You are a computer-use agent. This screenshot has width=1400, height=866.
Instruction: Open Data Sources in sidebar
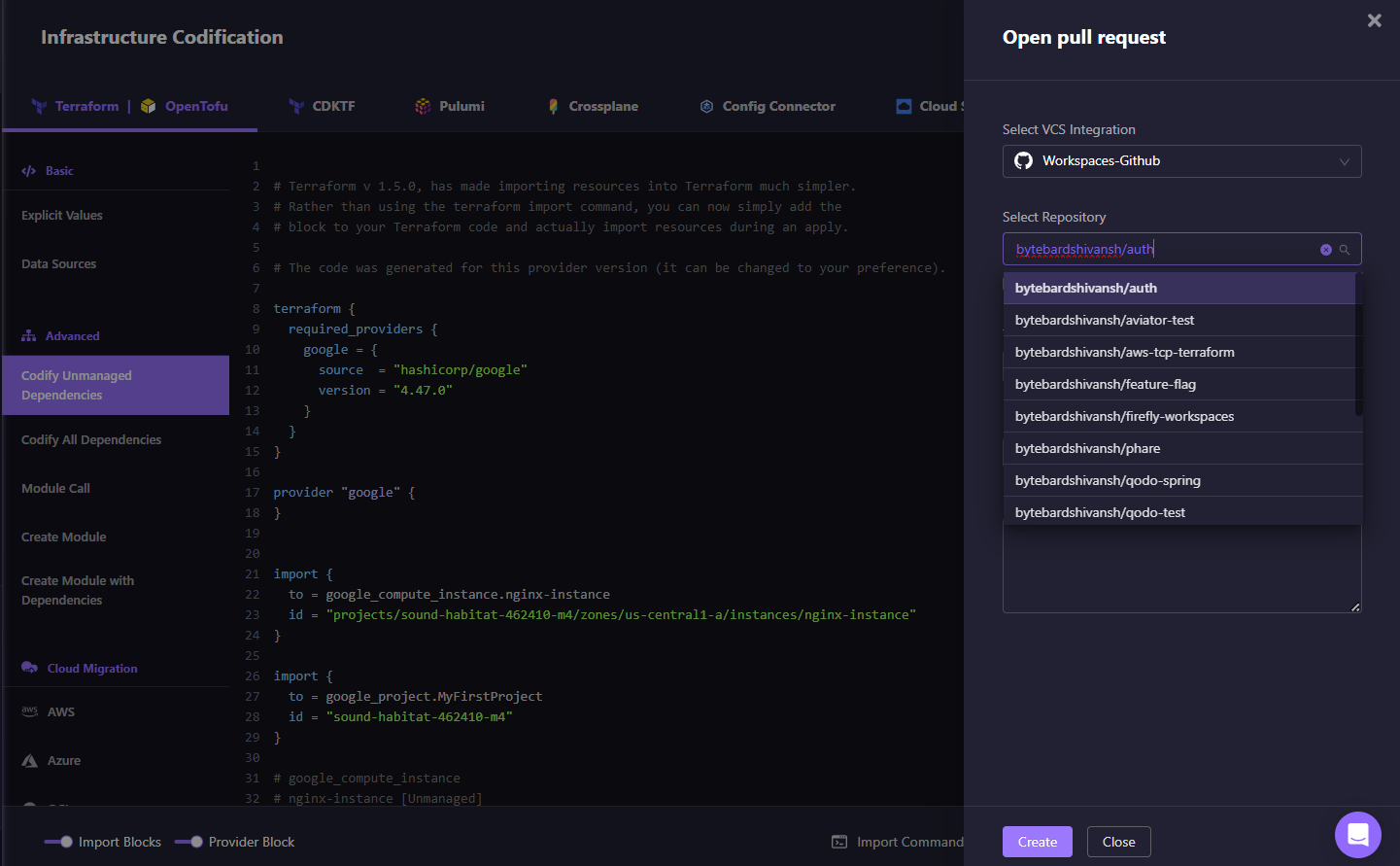tap(59, 264)
